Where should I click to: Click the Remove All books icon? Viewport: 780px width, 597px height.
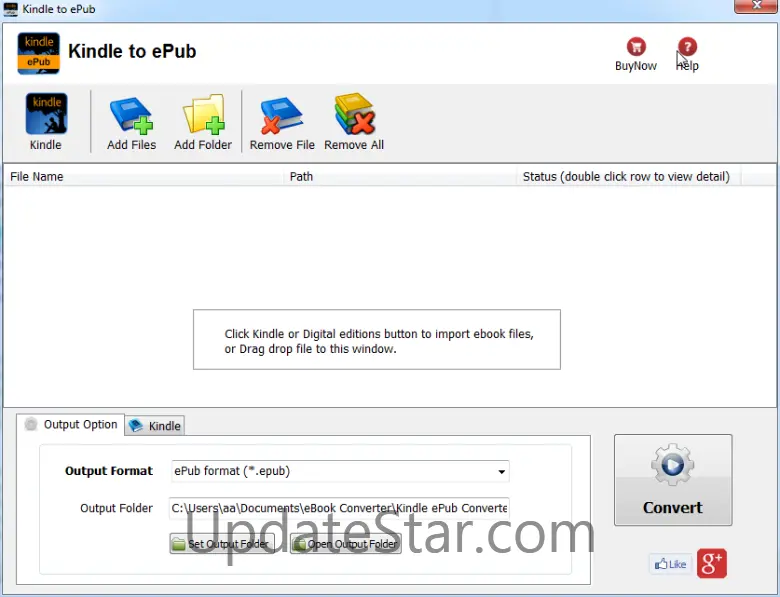click(x=354, y=114)
